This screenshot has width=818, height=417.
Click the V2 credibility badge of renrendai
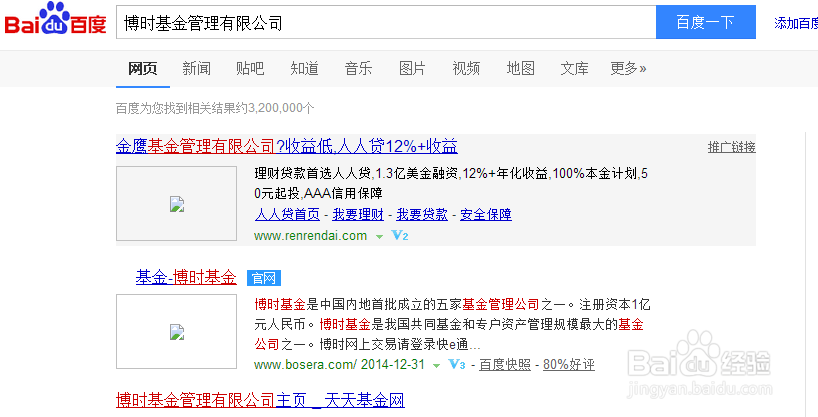400,235
